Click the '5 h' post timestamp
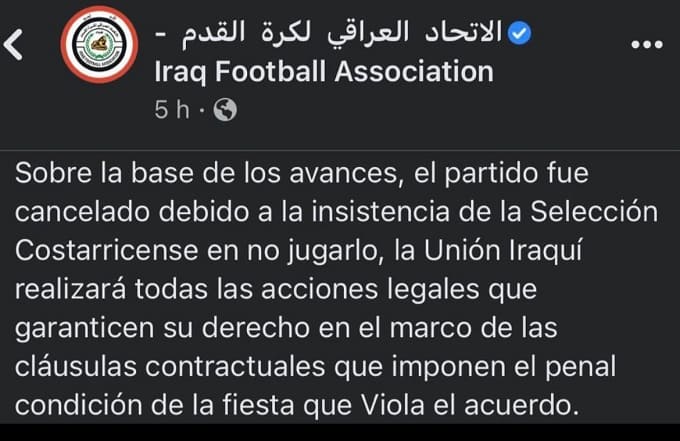680x441 pixels. [172, 110]
